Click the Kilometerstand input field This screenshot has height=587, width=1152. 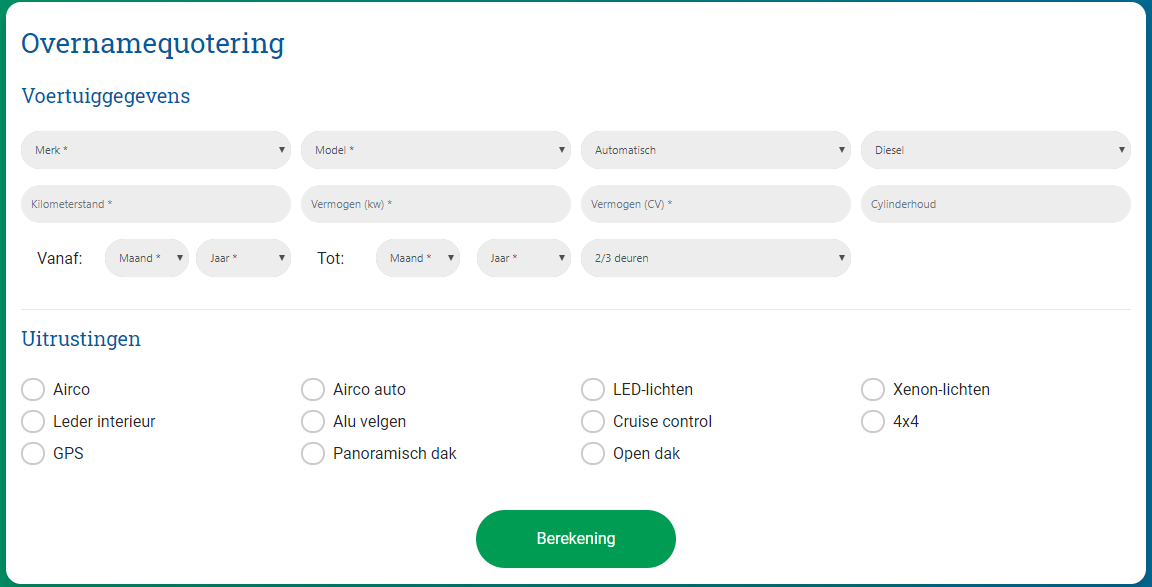click(x=156, y=204)
